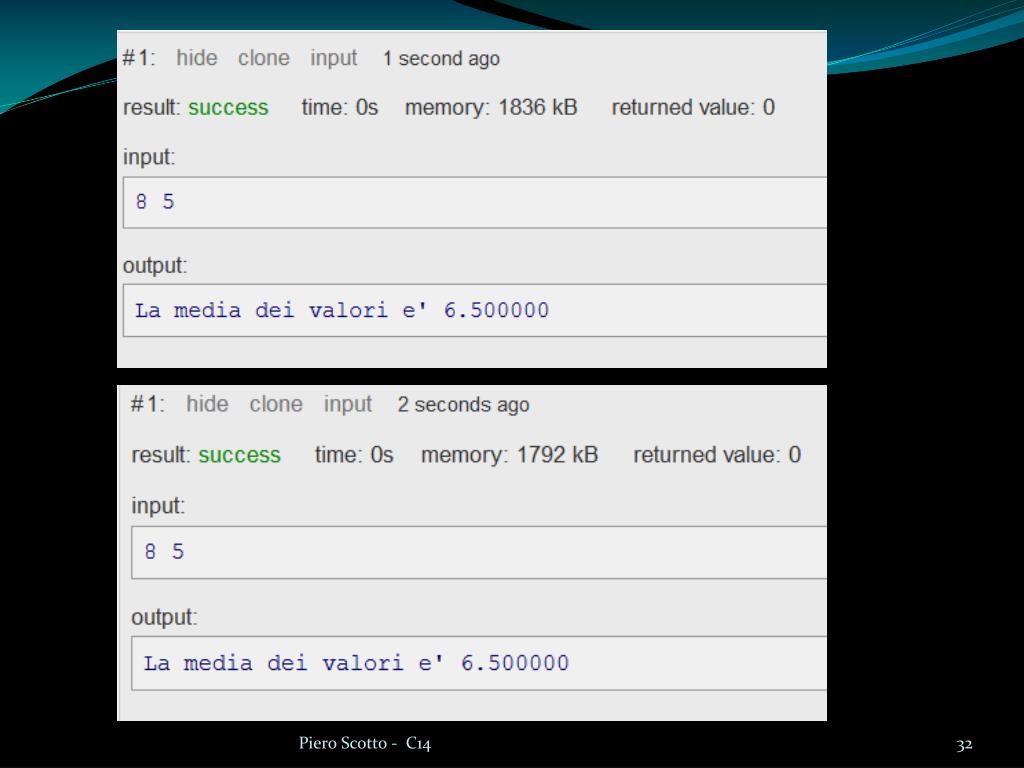
Task: Click the 'output:' label in the upper panel
Action: (155, 266)
